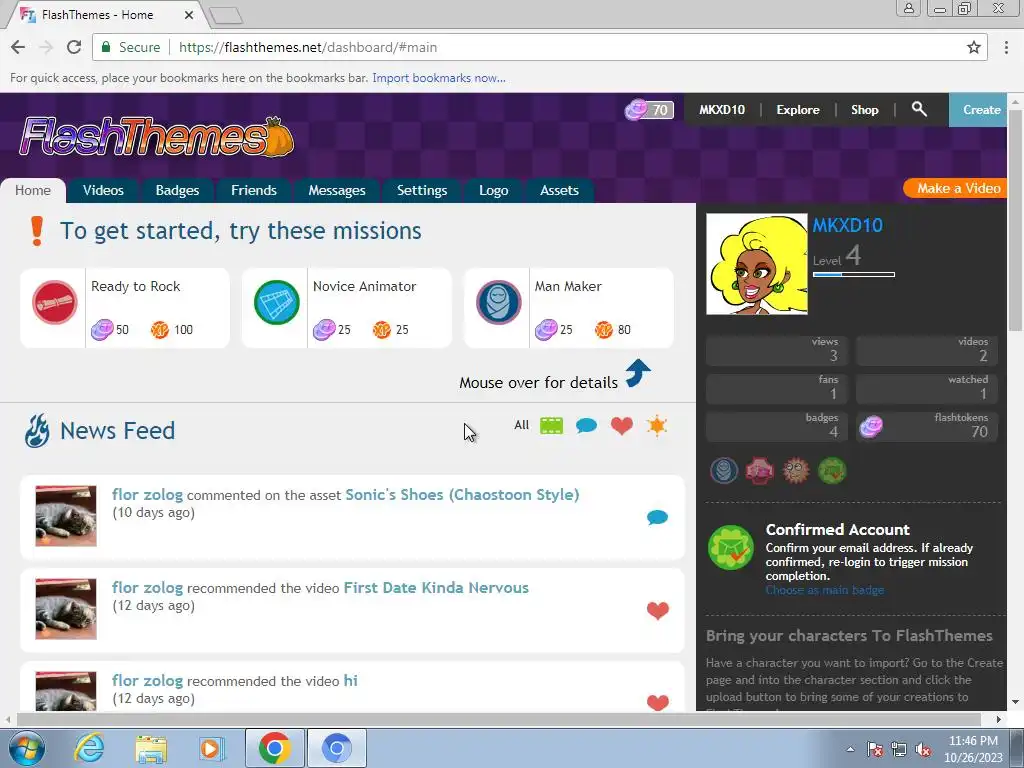The height and width of the screenshot is (768, 1024).
Task: Click Import bookmarks now link
Action: [x=439, y=78]
